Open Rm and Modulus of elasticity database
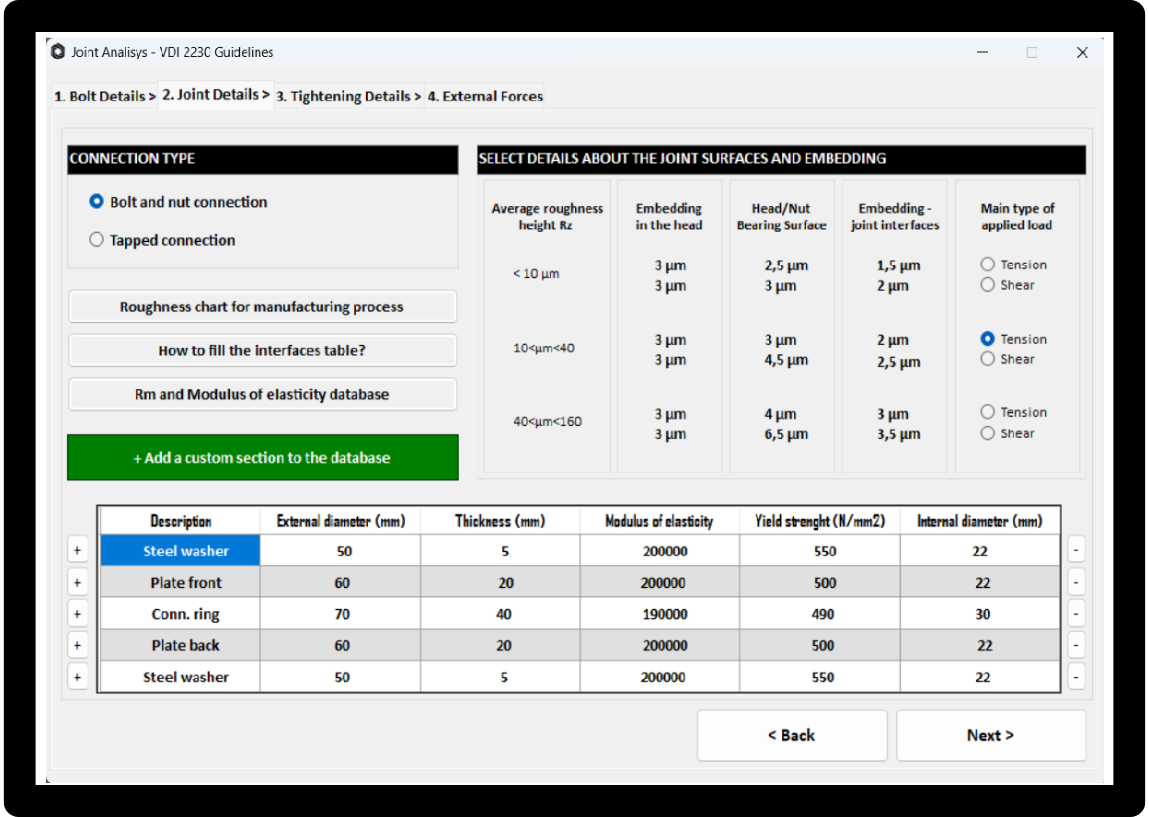1149x817 pixels. coord(262,394)
